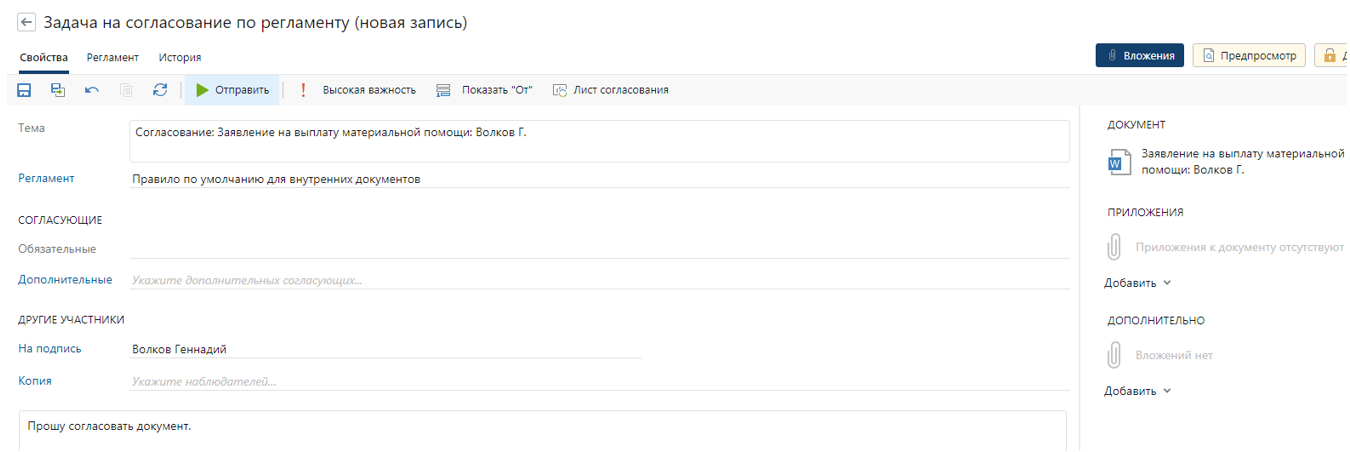Click the save (floppy disk) icon
This screenshot has height=452, width=1350.
click(25, 90)
